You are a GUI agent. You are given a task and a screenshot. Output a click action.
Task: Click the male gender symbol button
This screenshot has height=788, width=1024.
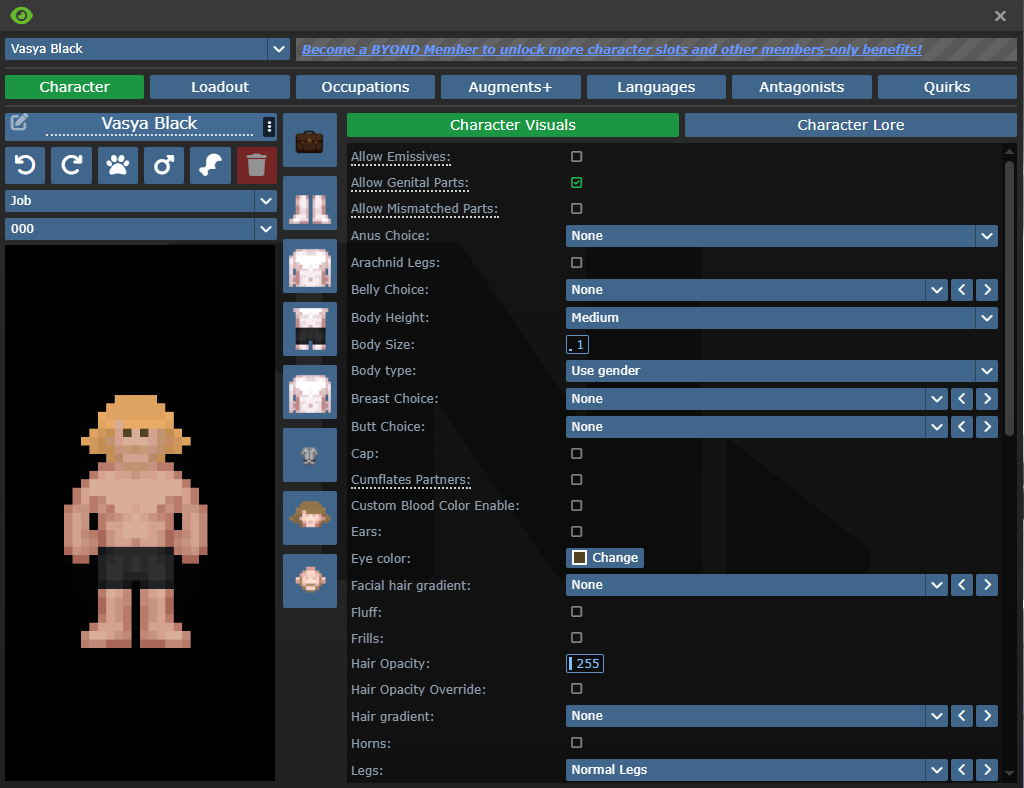point(164,165)
